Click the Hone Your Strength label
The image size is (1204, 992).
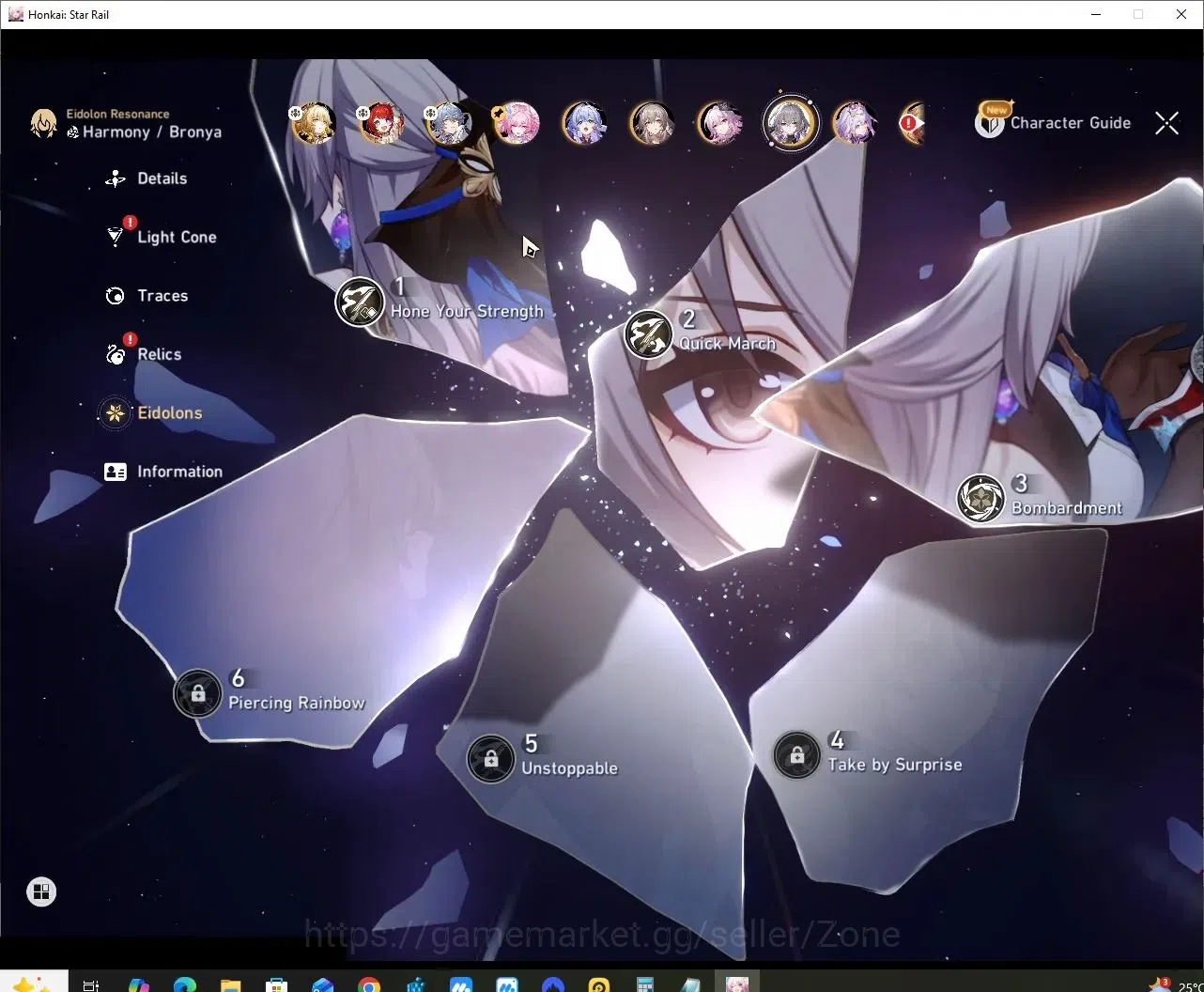point(467,311)
